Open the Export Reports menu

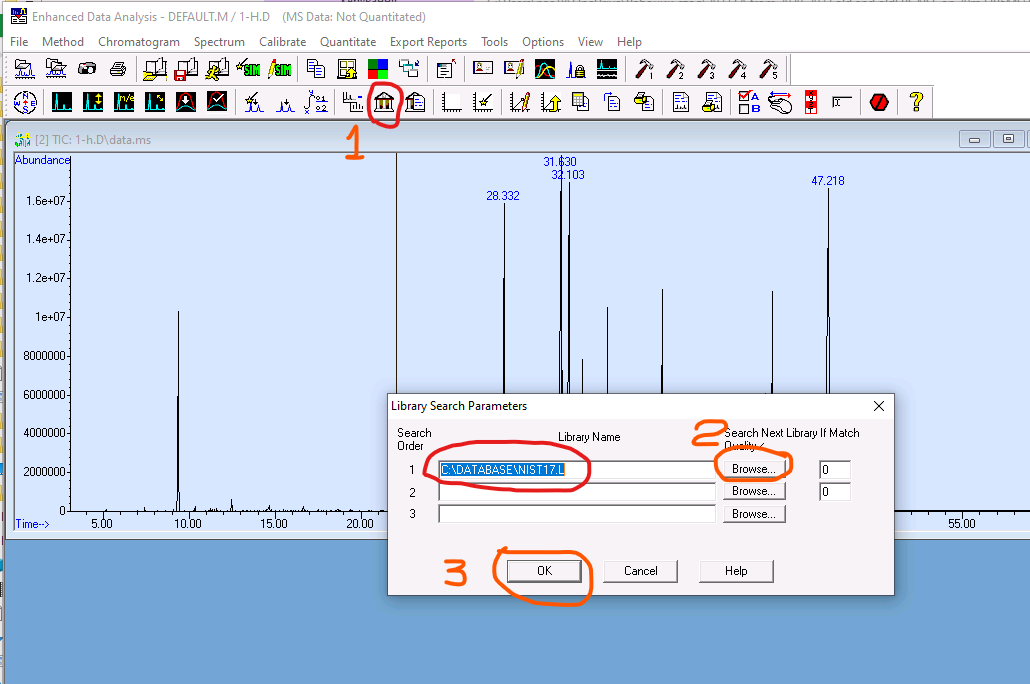pos(428,42)
